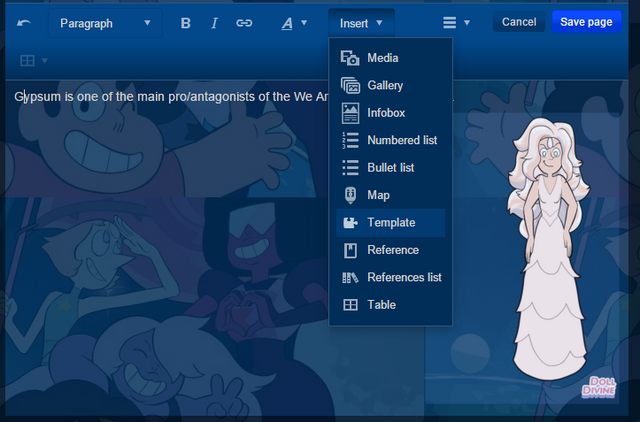Click the Media camera icon
This screenshot has width=640, height=422.
350,58
